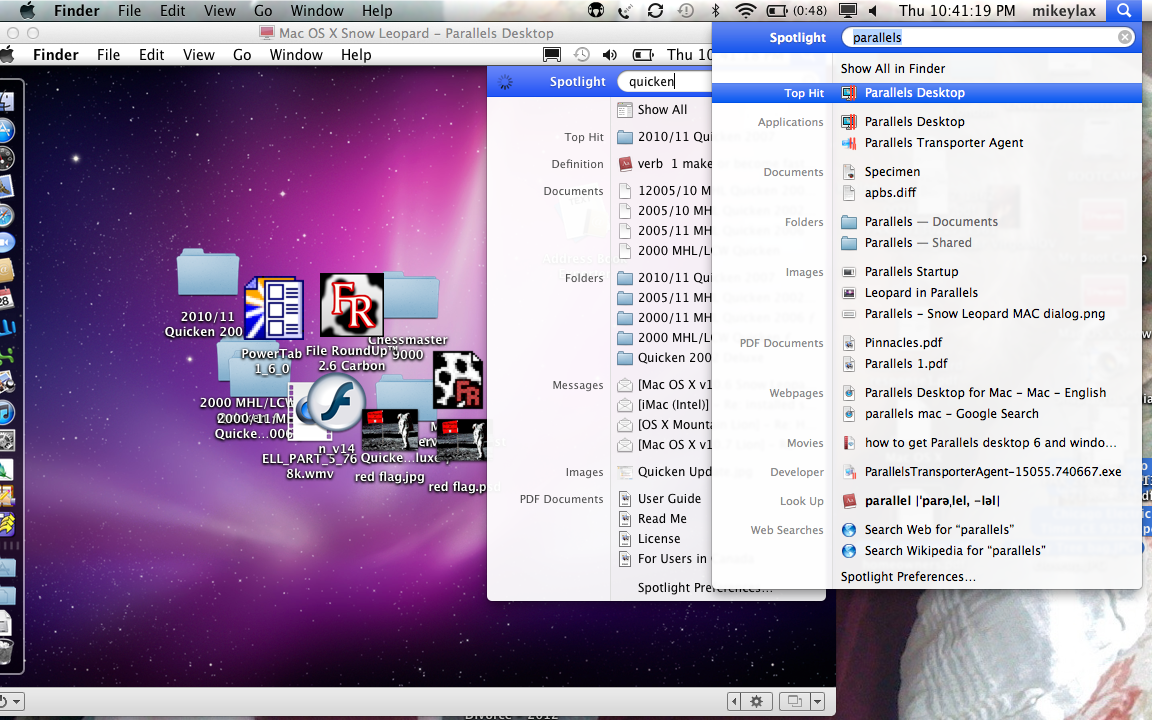Select Search Web for "parallels"
The image size is (1152, 720).
tap(939, 530)
